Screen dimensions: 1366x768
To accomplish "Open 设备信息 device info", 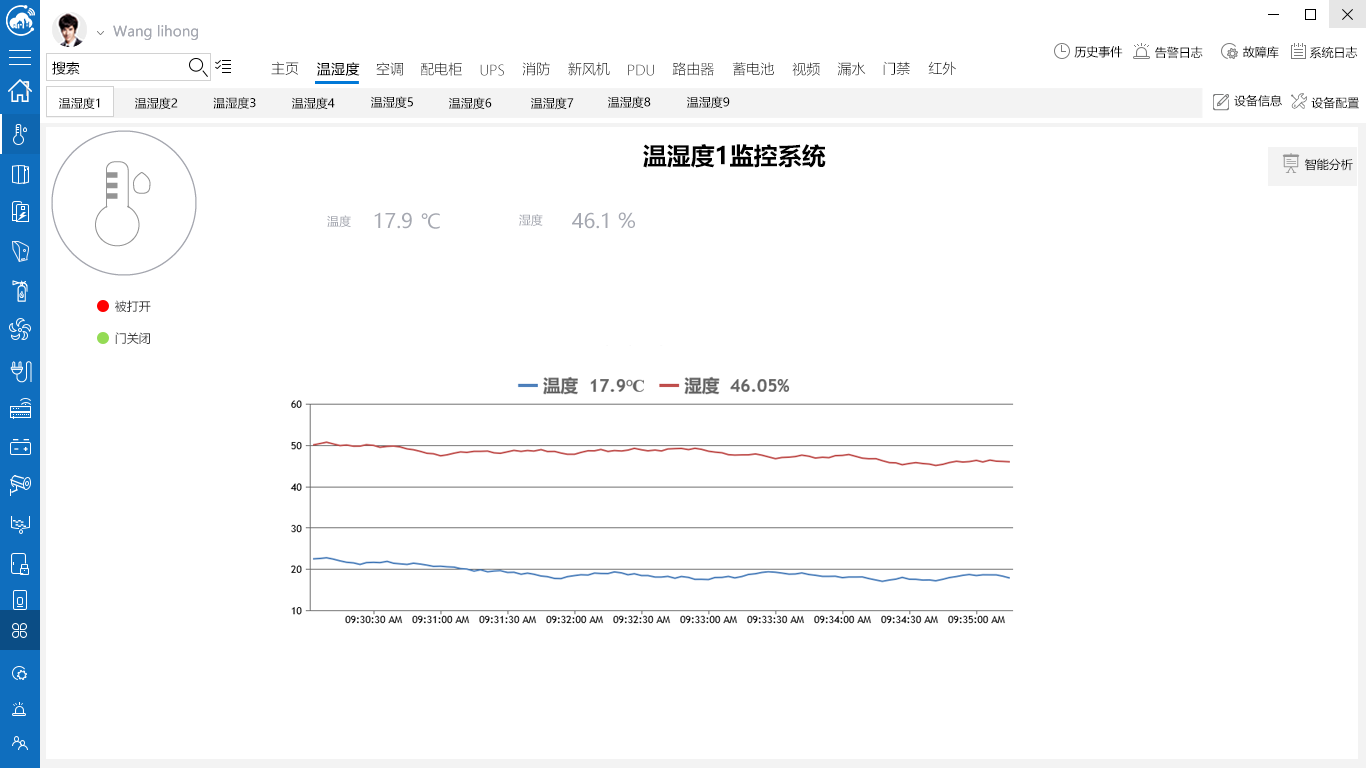I will tap(1248, 101).
